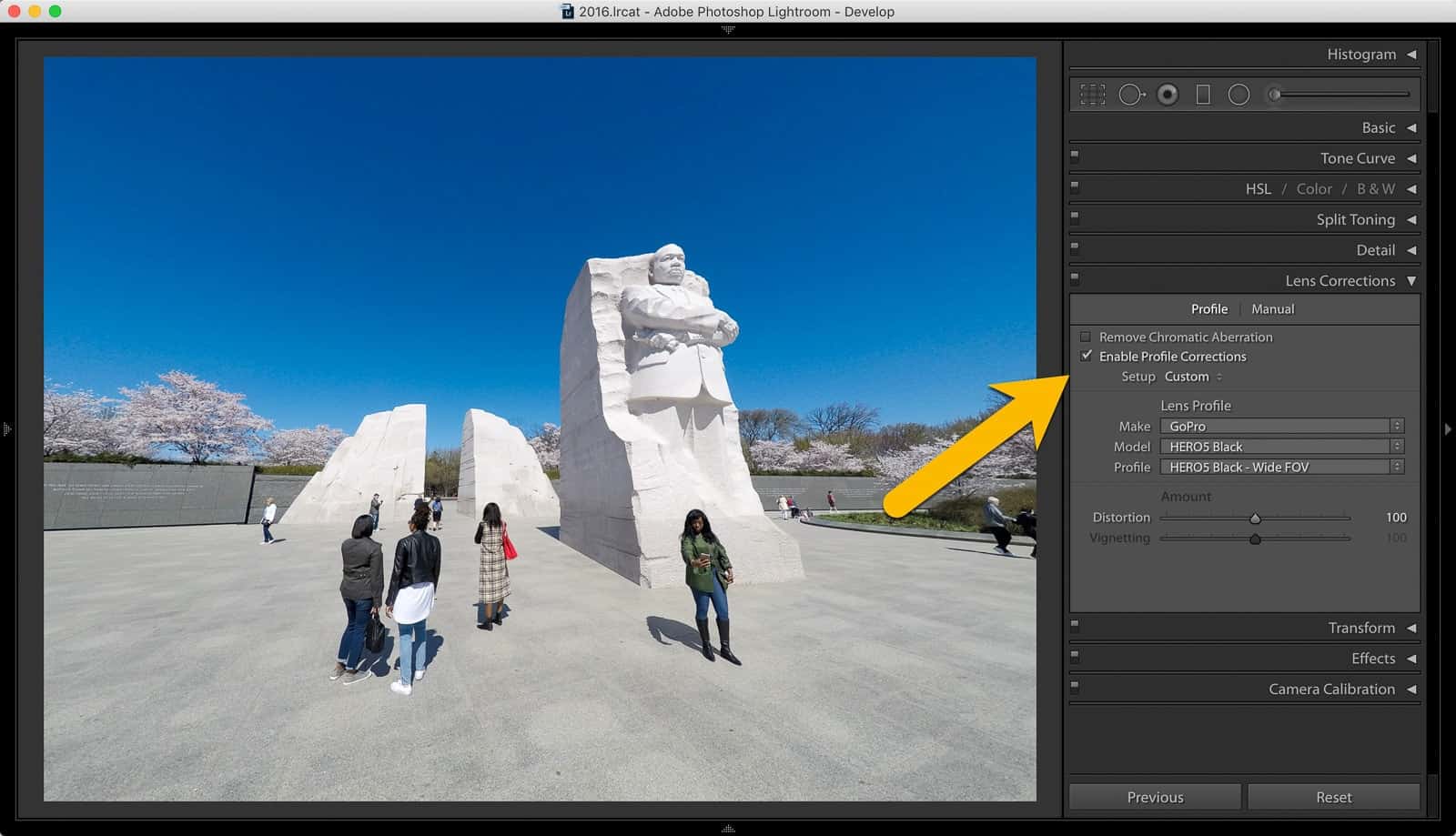Expand the Detail panel
The width and height of the screenshot is (1456, 836).
1411,250
